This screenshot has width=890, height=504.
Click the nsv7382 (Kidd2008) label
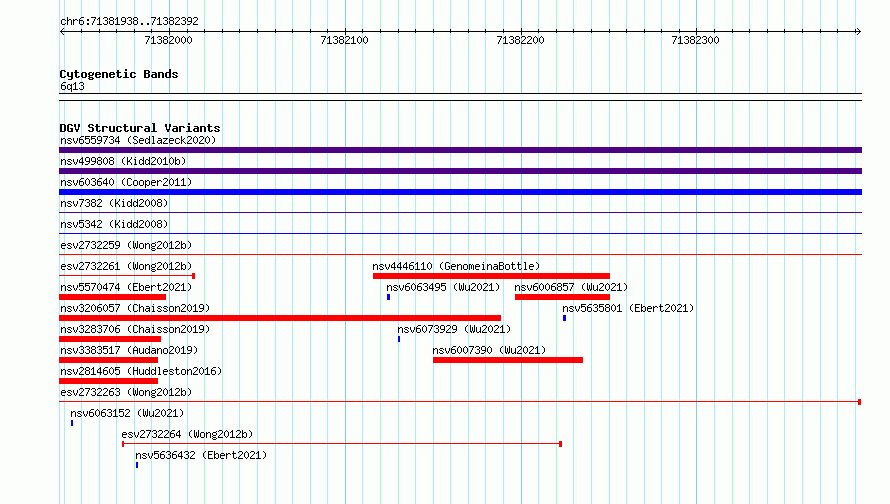coord(114,203)
